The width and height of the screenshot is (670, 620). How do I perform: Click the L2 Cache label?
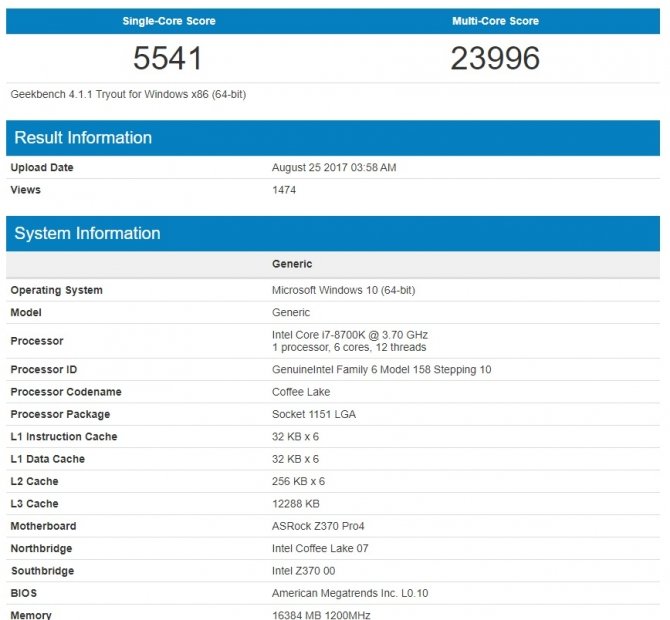[x=34, y=481]
